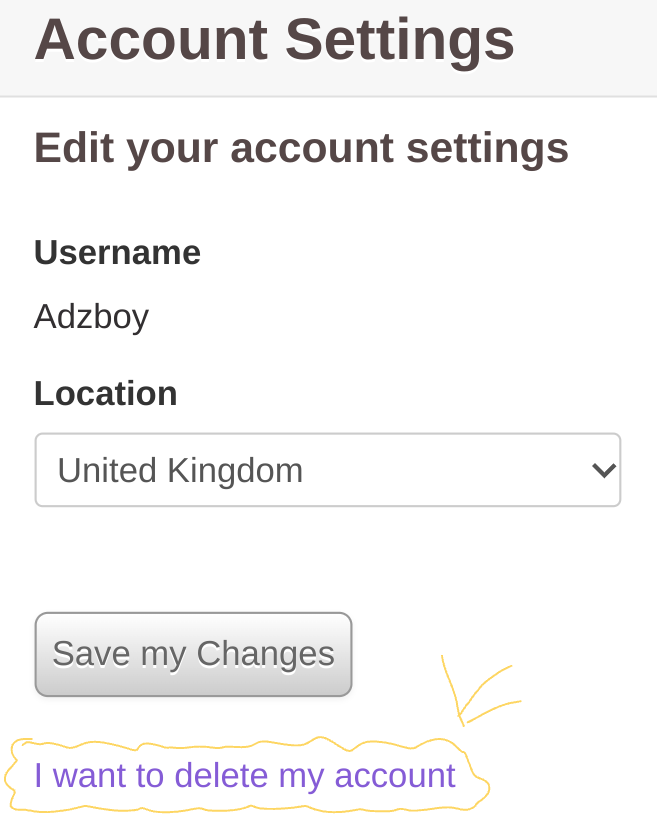Click the Edit your account settings subheading
Viewport: 657px width, 817px height.
pyautogui.click(x=300, y=147)
